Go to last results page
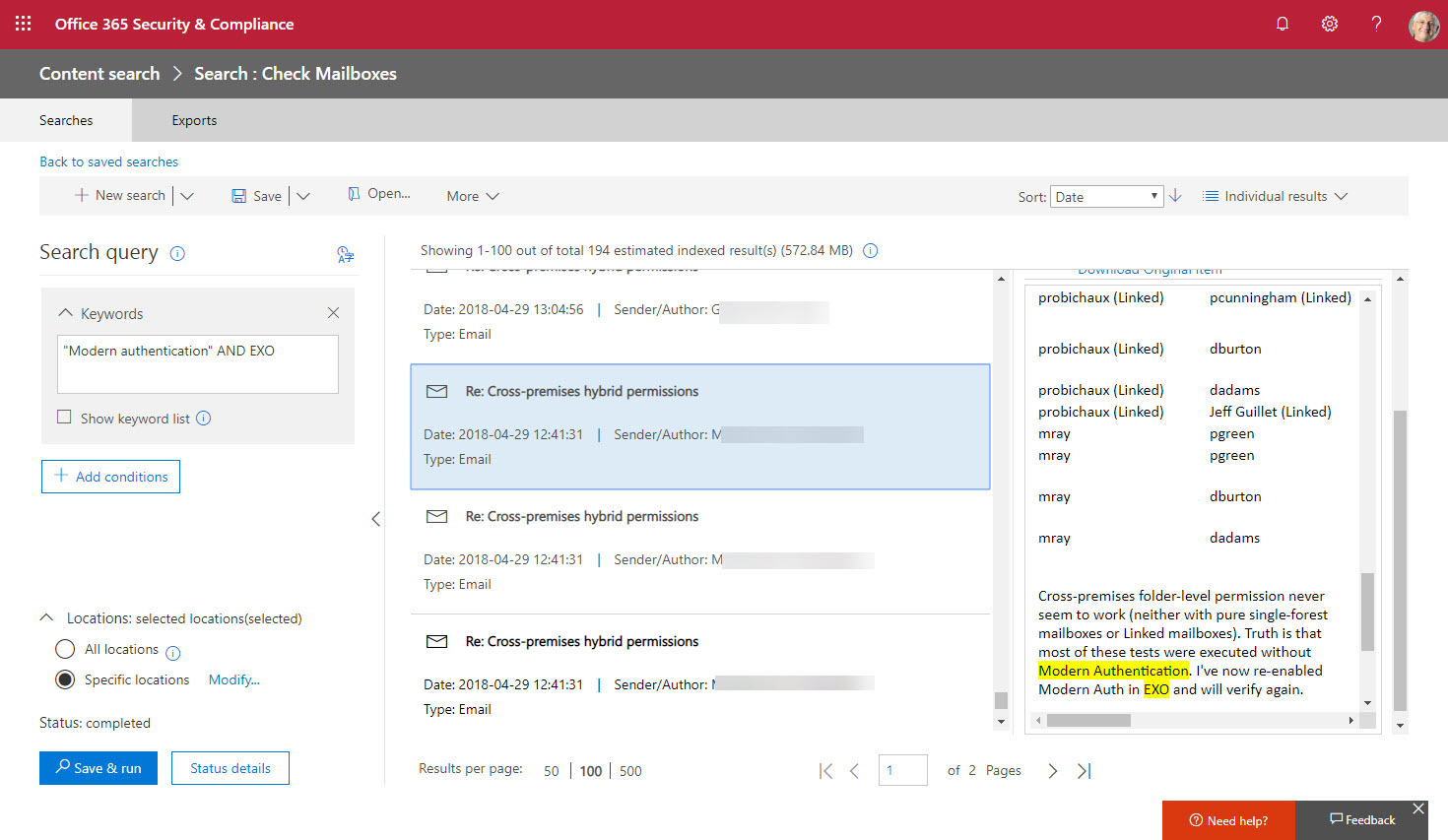 pyautogui.click(x=1084, y=771)
